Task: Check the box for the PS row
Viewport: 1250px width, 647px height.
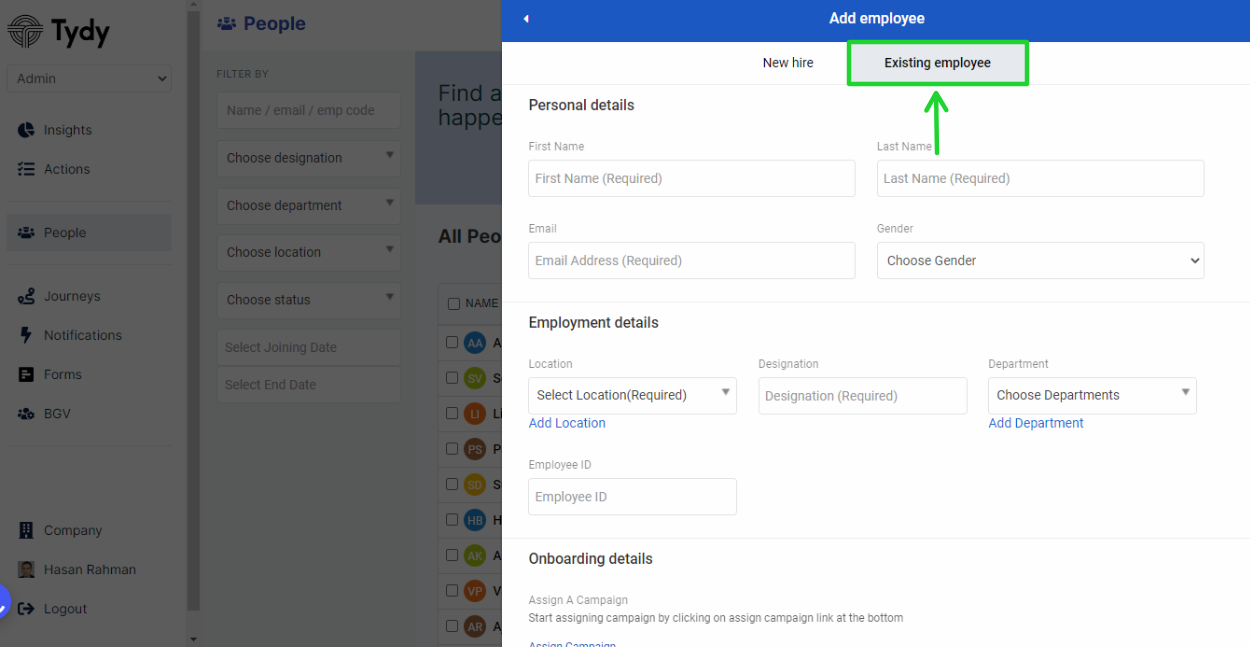Action: [452, 448]
